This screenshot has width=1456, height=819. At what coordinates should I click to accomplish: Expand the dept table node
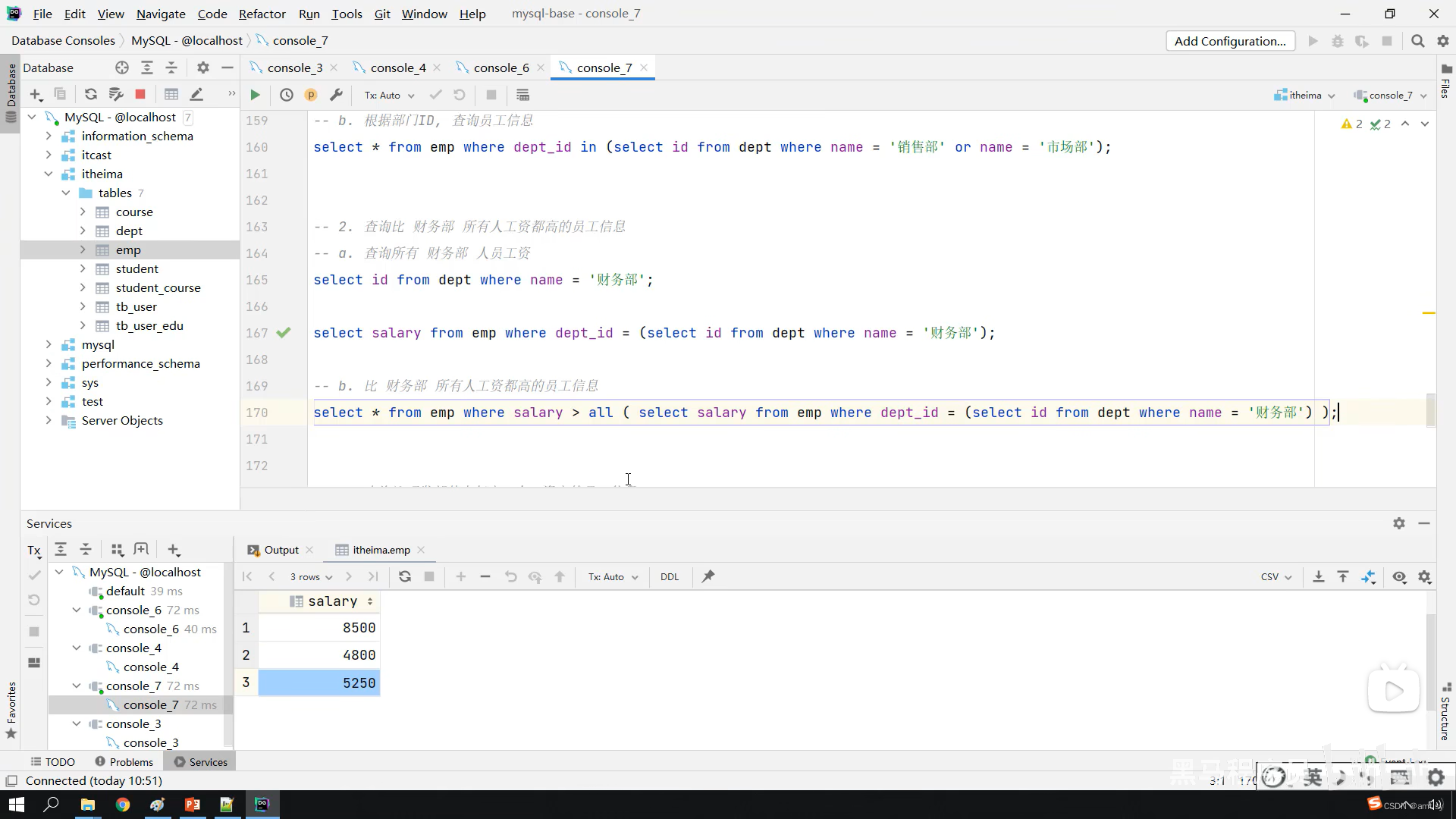(x=83, y=231)
